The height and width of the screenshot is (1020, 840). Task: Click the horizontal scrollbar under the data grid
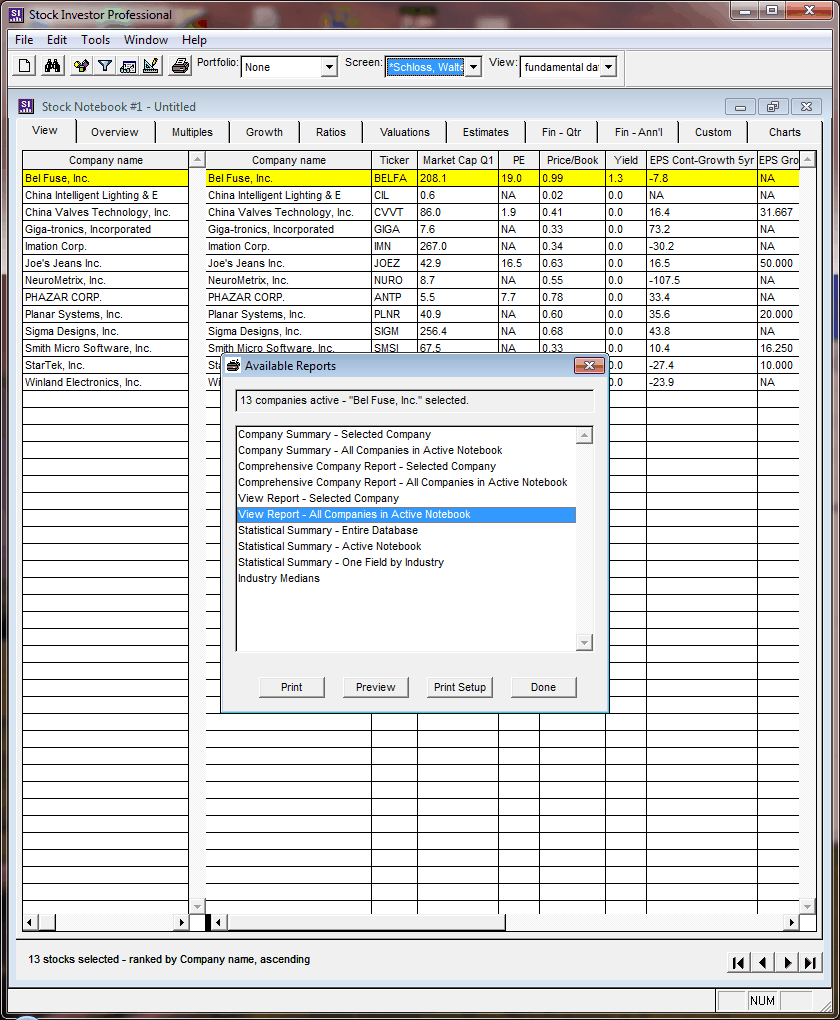(x=500, y=922)
